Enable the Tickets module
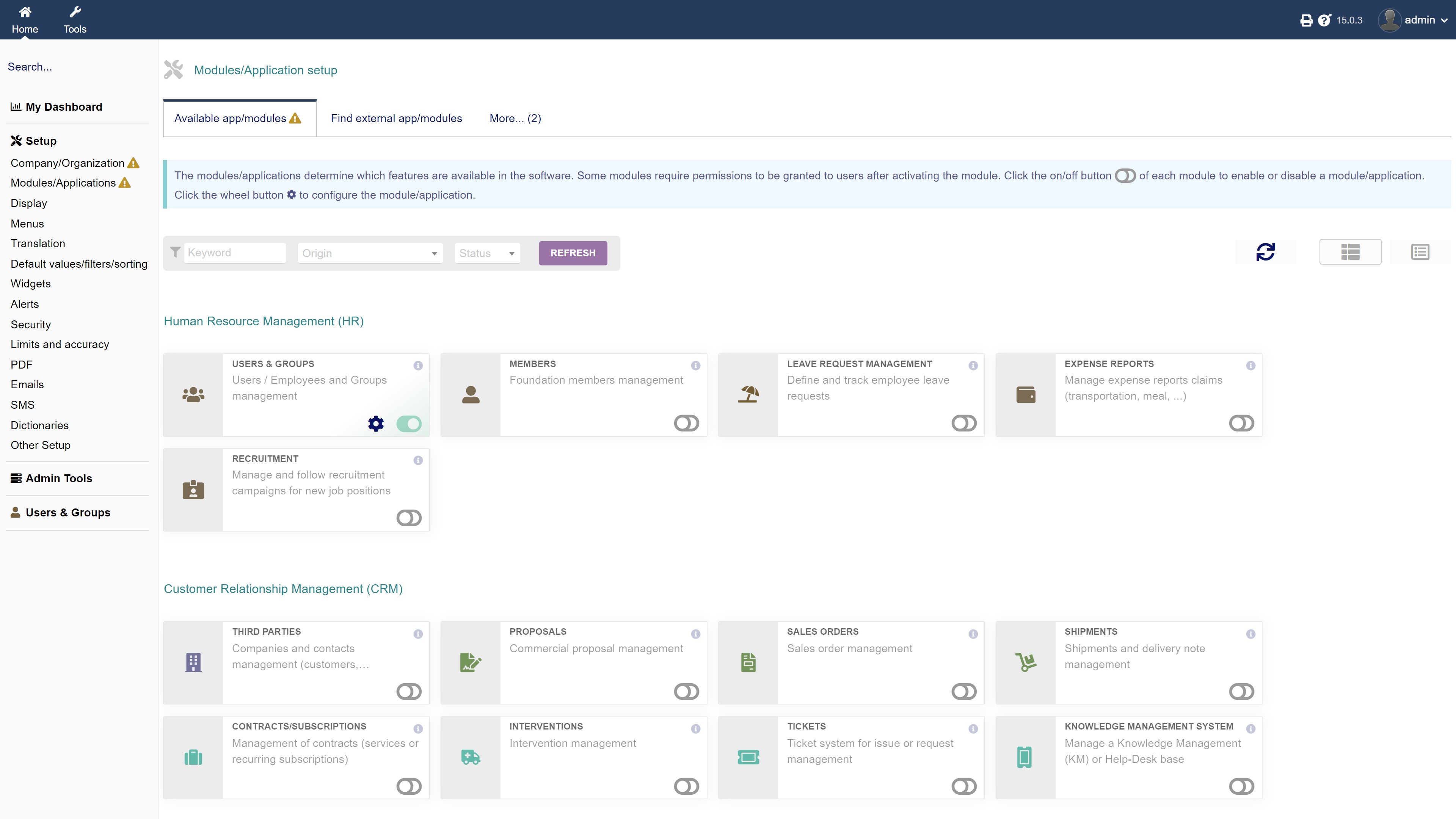Screen dimensions: 1456x819 click(964, 787)
